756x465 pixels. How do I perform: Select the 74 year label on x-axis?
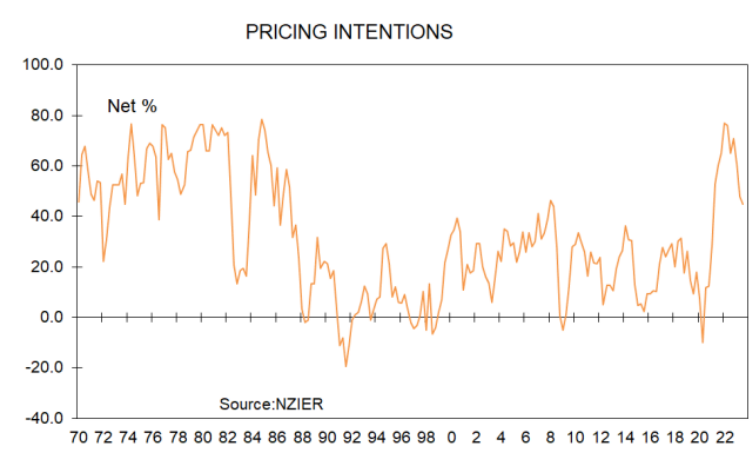[x=127, y=438]
